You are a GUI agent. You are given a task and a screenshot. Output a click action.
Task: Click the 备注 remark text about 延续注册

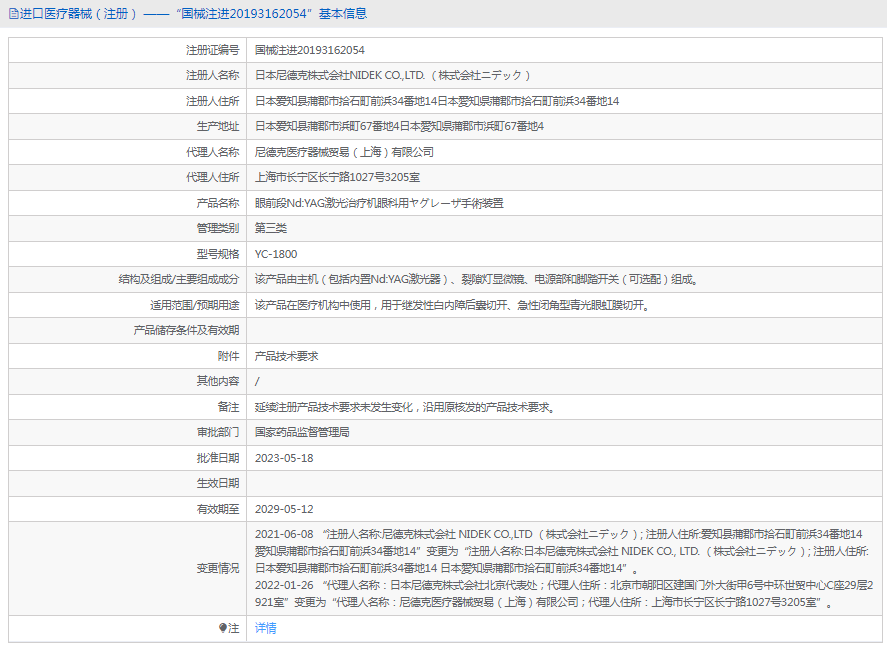pos(404,407)
